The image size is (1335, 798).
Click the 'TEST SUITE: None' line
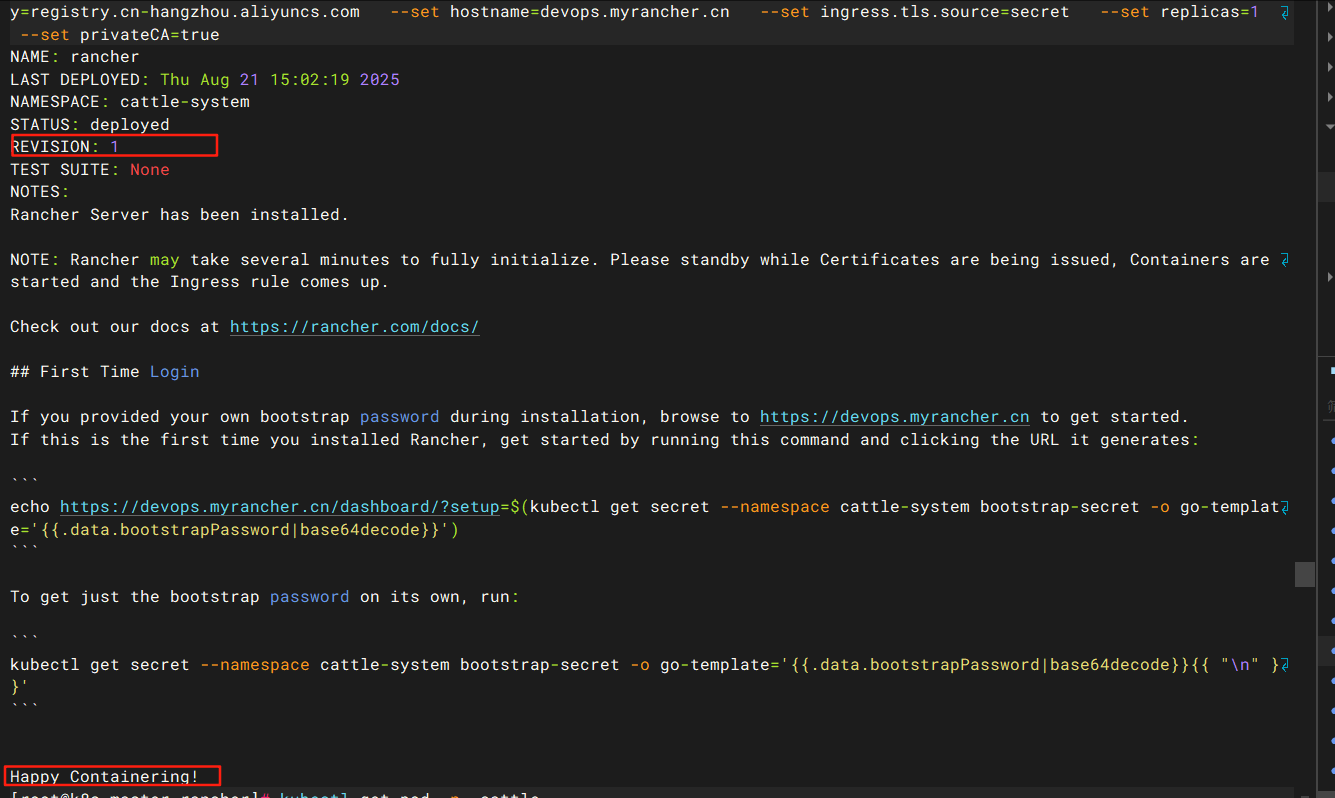pos(90,170)
